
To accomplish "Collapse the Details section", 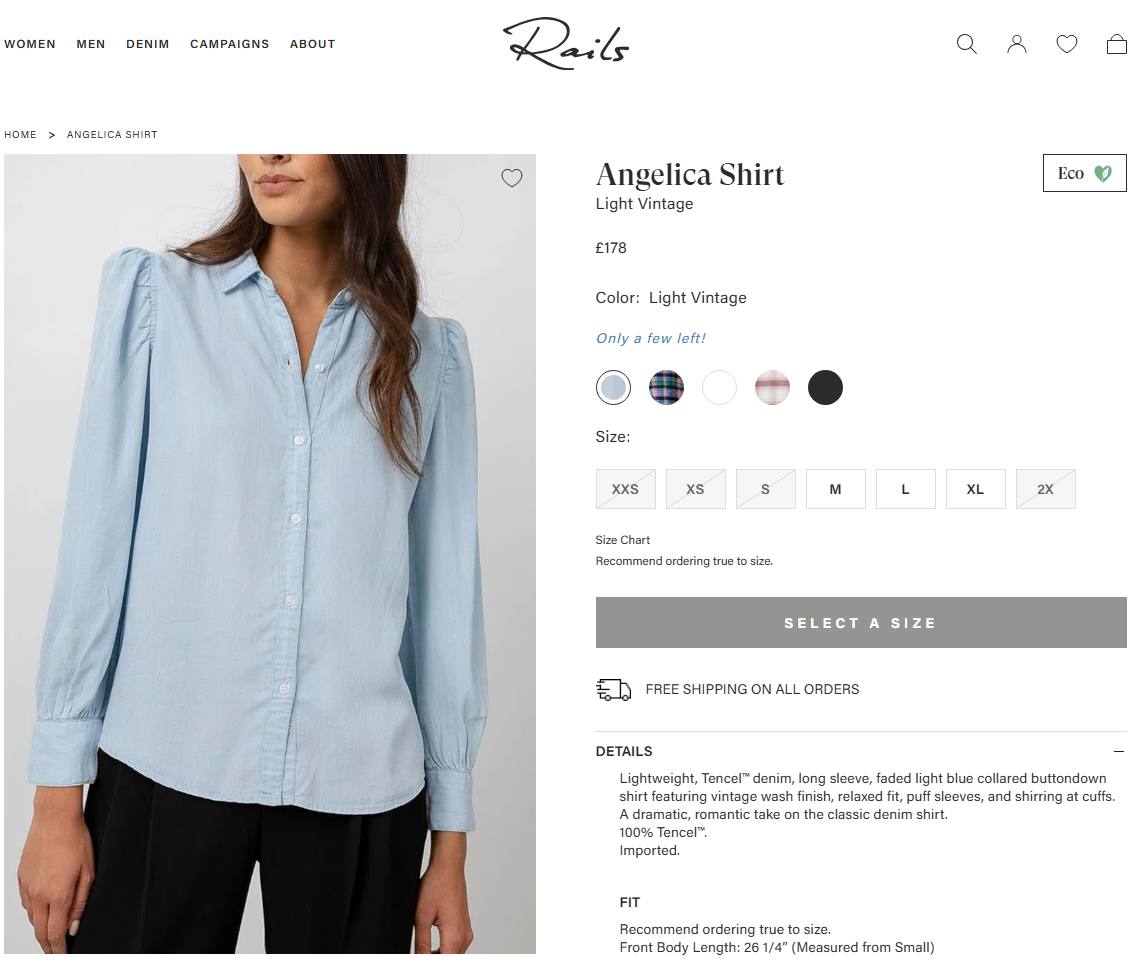I will tap(1119, 751).
